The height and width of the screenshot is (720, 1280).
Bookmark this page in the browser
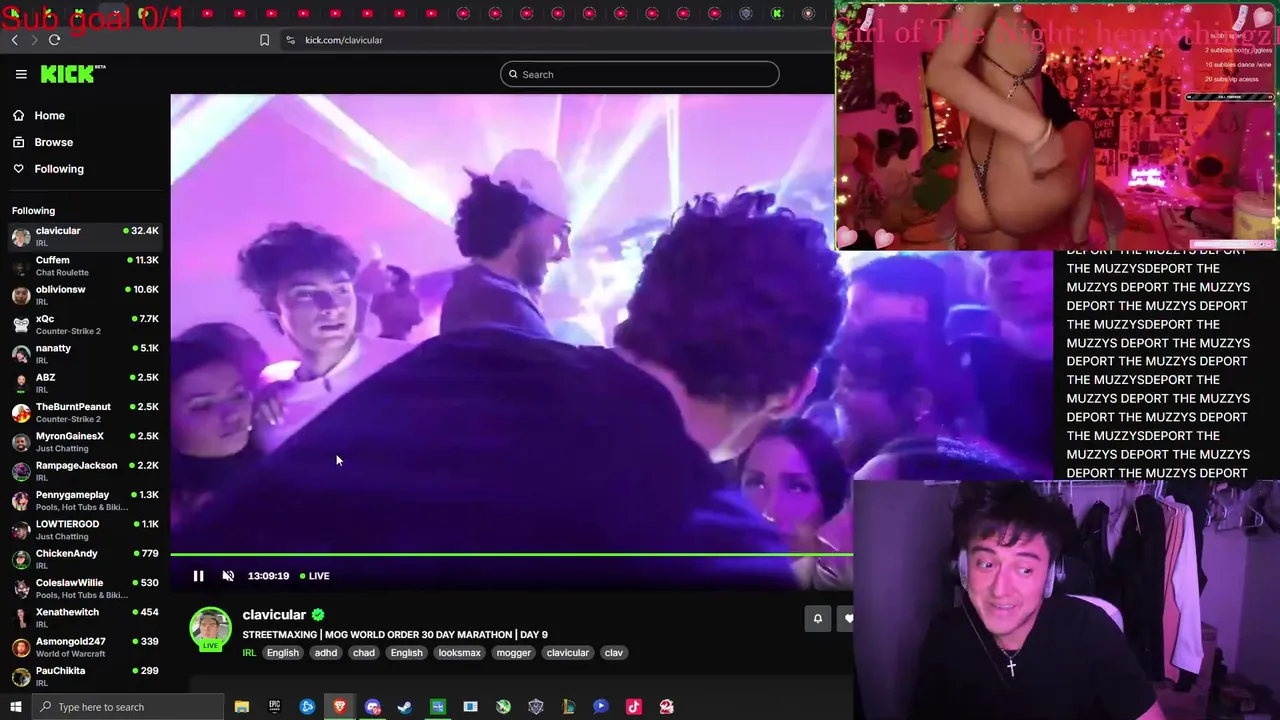(264, 40)
